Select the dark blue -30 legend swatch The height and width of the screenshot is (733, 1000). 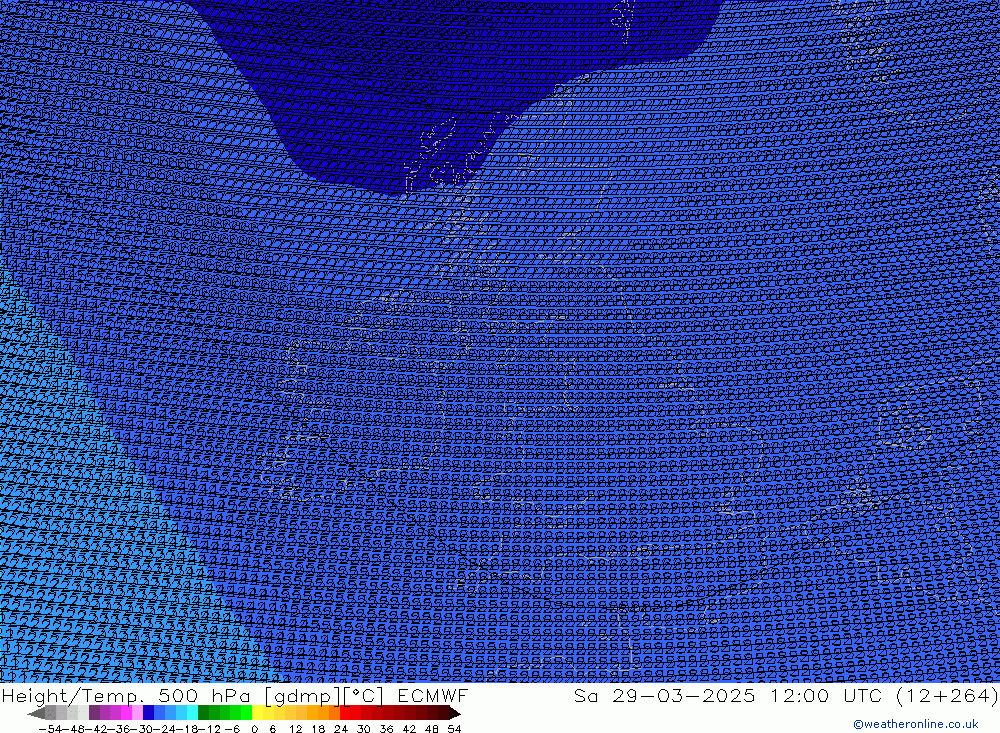click(148, 713)
